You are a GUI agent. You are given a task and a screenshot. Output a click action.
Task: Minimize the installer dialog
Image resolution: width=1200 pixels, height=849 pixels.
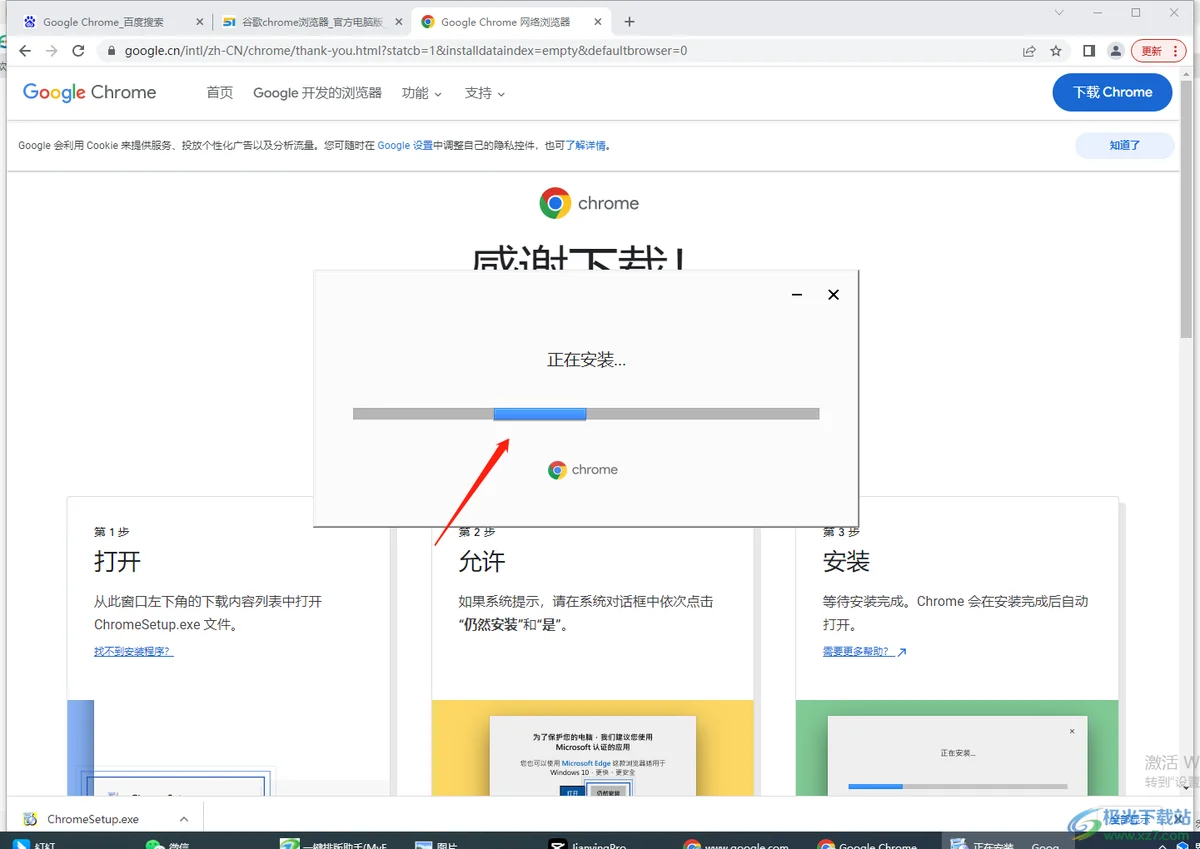point(797,295)
